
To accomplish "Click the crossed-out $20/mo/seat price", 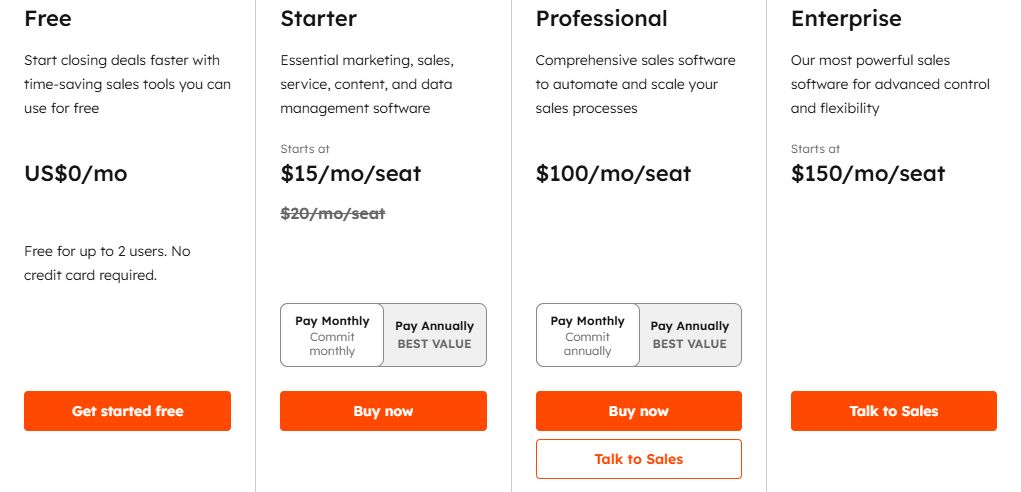I will (x=333, y=213).
